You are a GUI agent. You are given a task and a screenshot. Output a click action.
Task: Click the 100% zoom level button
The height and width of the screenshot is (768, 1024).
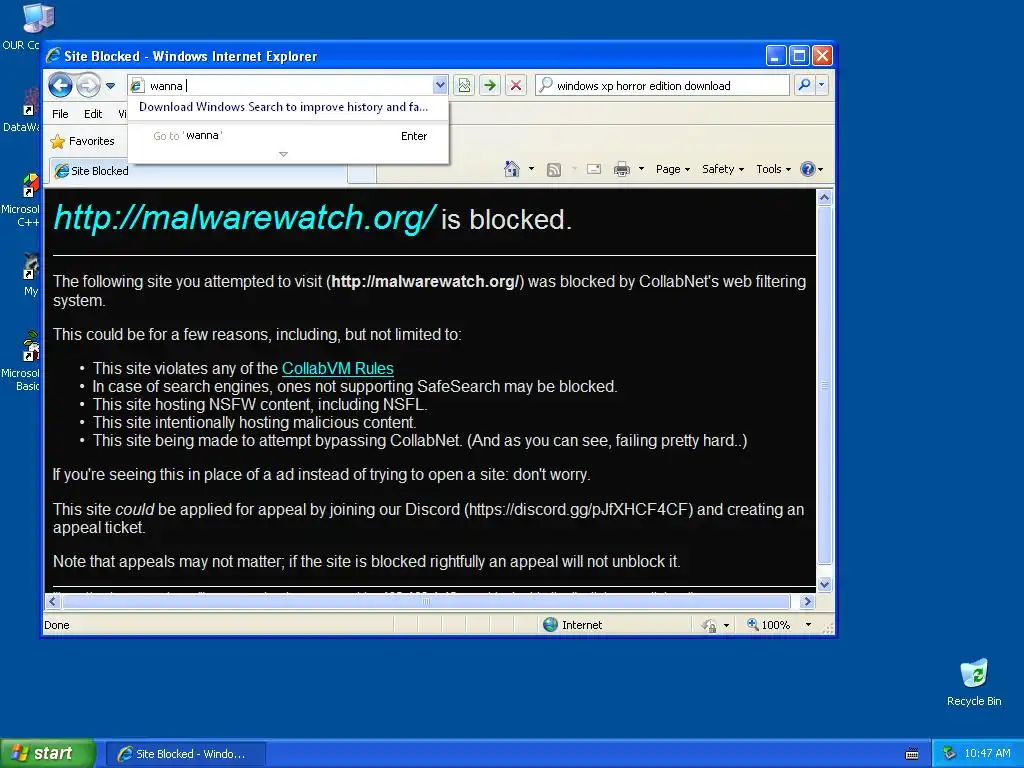[x=769, y=625]
